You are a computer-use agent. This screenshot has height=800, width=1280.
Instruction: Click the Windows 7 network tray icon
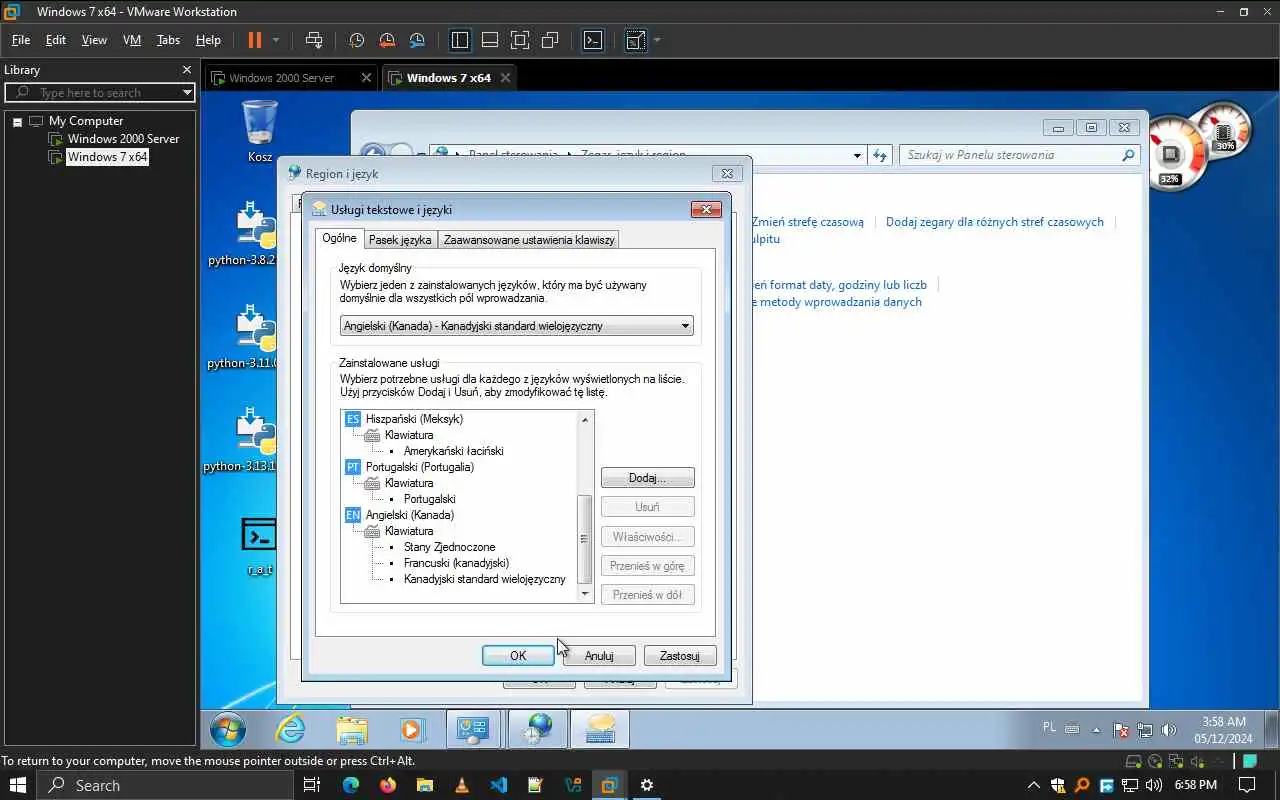click(1145, 730)
